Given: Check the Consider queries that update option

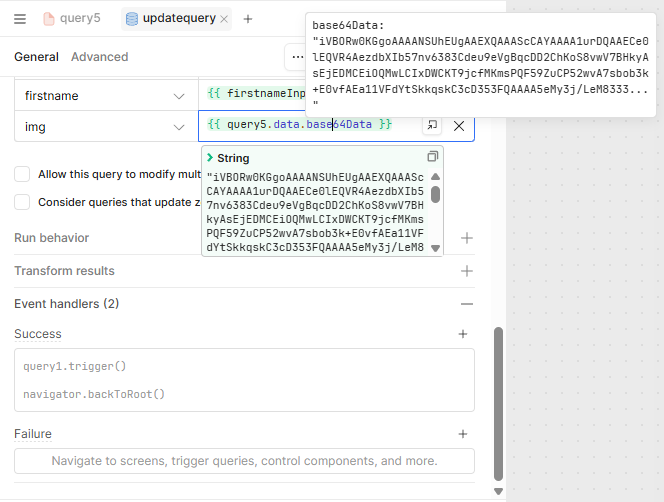Looking at the screenshot, I should (22, 202).
